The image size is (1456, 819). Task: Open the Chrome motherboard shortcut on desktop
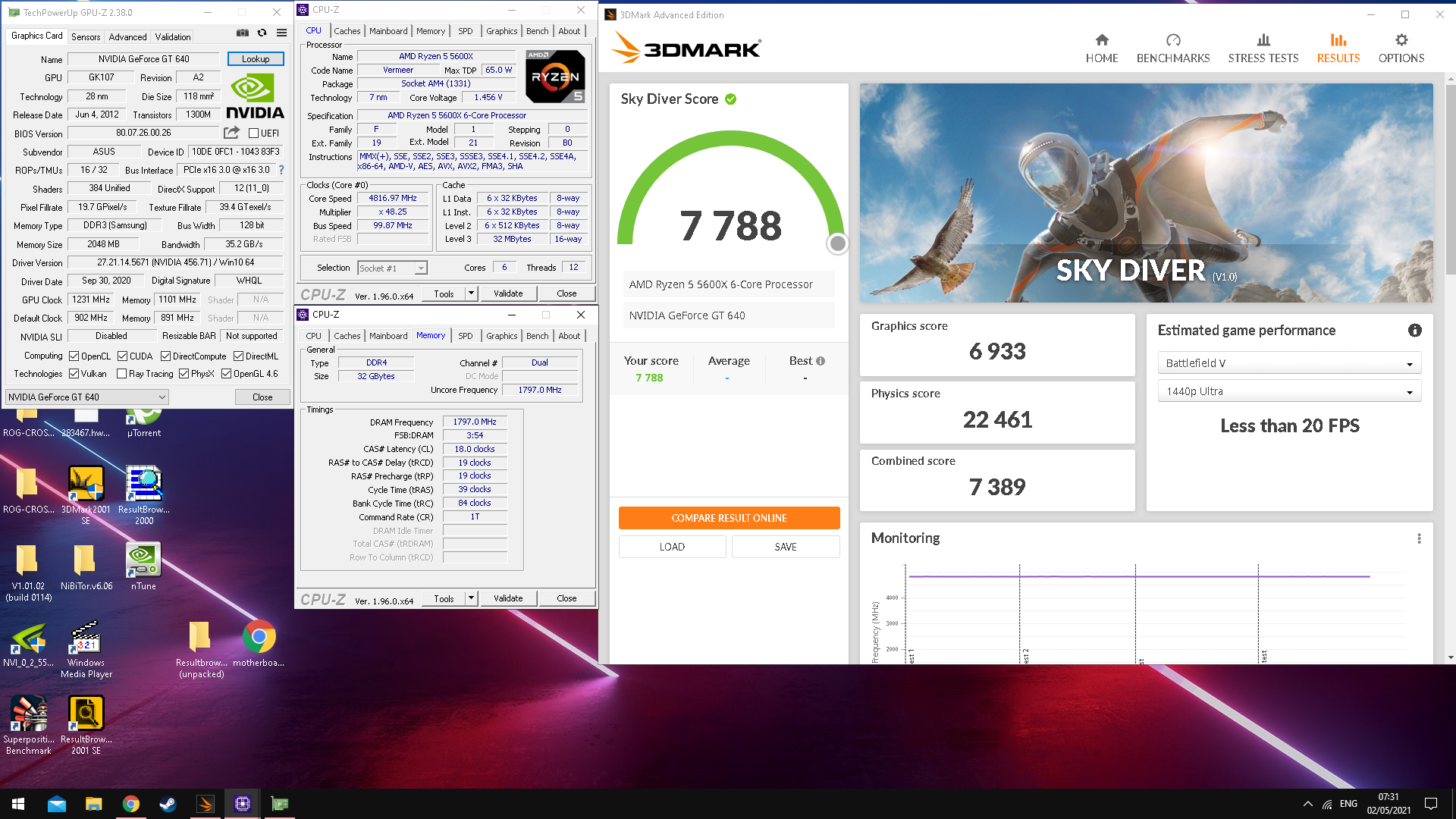[x=259, y=643]
